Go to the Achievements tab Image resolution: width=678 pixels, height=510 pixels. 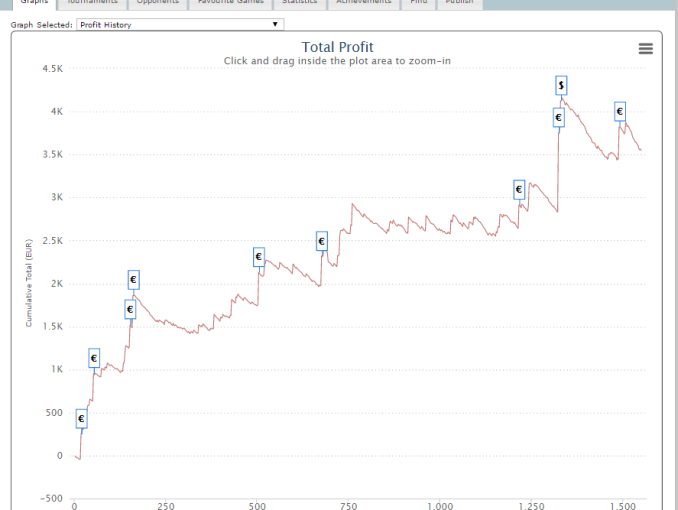click(363, 3)
